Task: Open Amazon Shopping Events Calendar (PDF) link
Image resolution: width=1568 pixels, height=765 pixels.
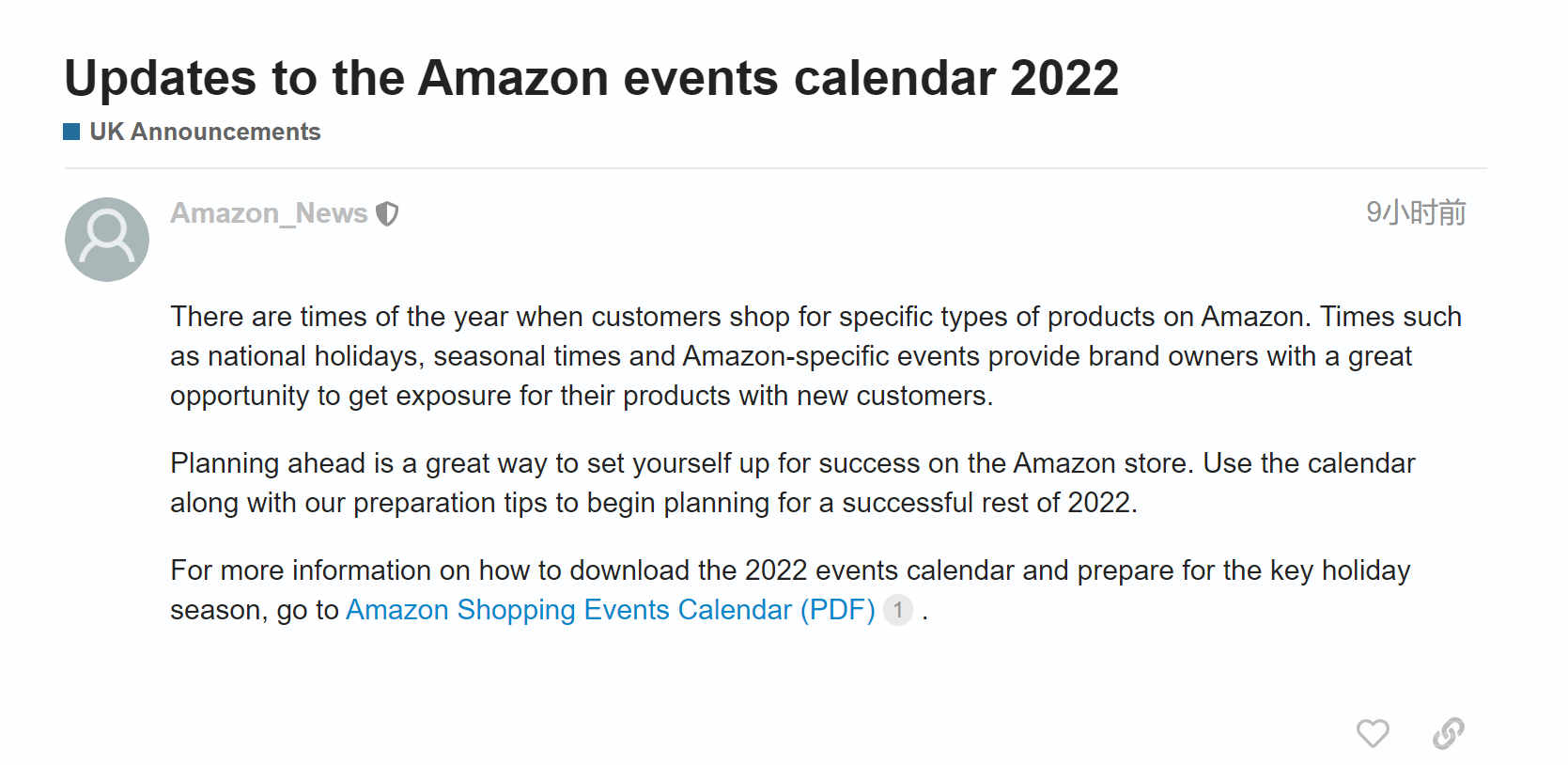Action: pos(611,610)
